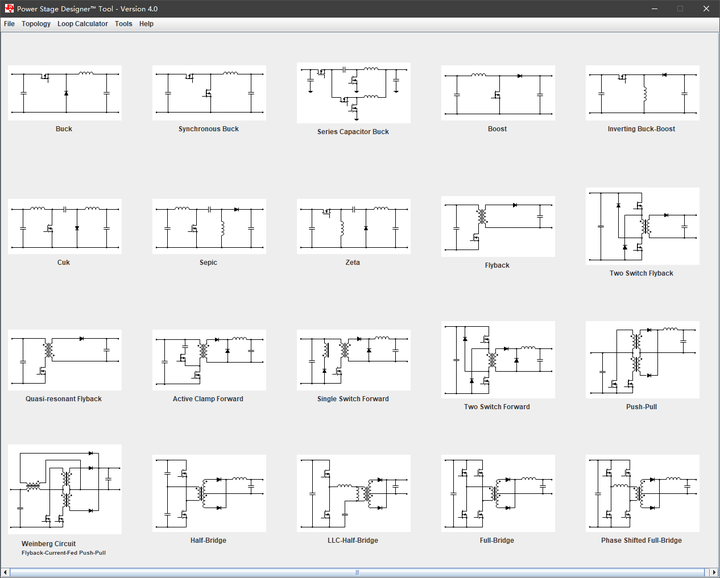Pick the Single Switch Forward diagram
720x578 pixels.
(x=354, y=360)
